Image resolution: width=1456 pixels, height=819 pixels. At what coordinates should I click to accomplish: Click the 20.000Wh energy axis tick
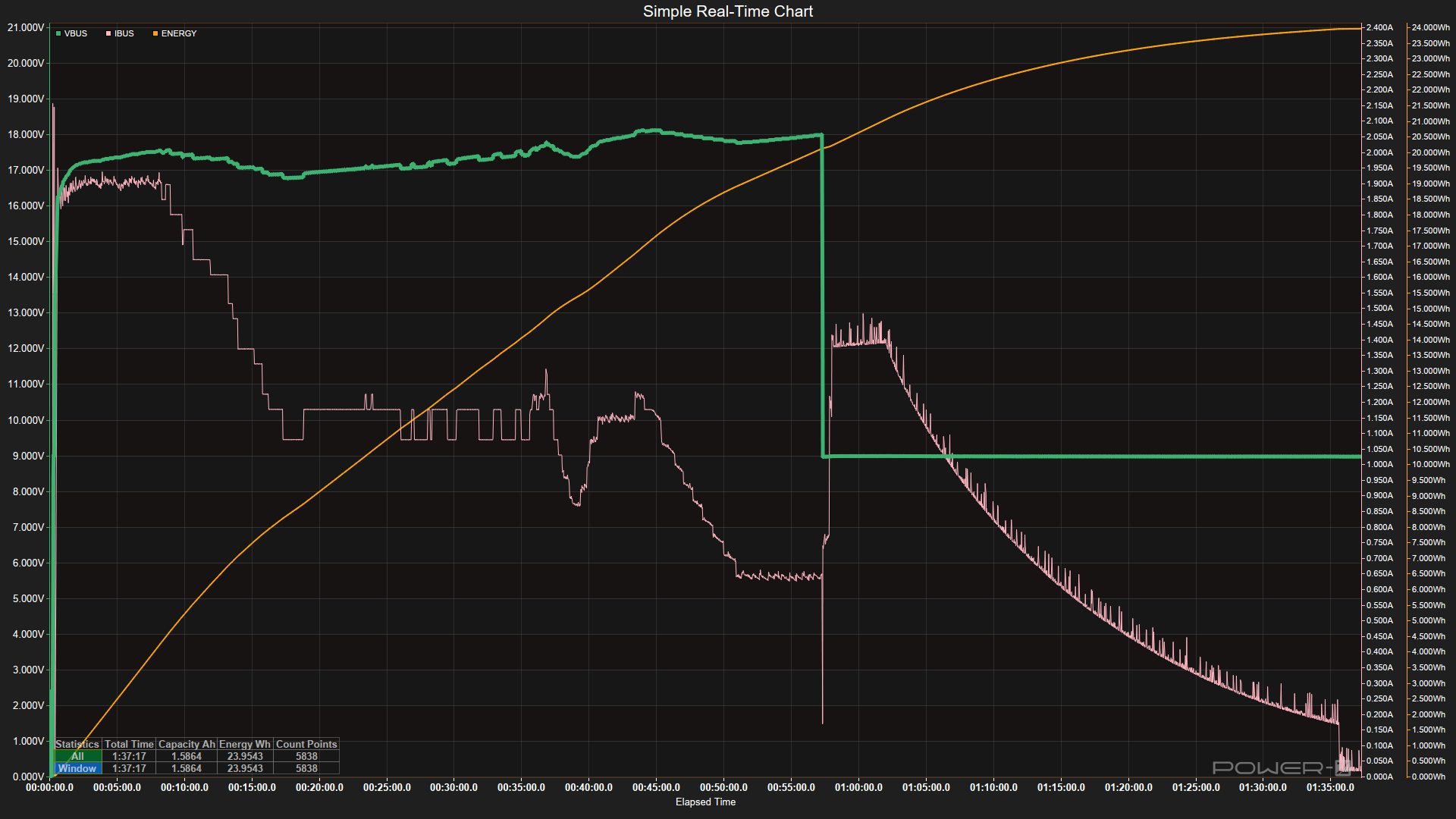[x=1430, y=152]
